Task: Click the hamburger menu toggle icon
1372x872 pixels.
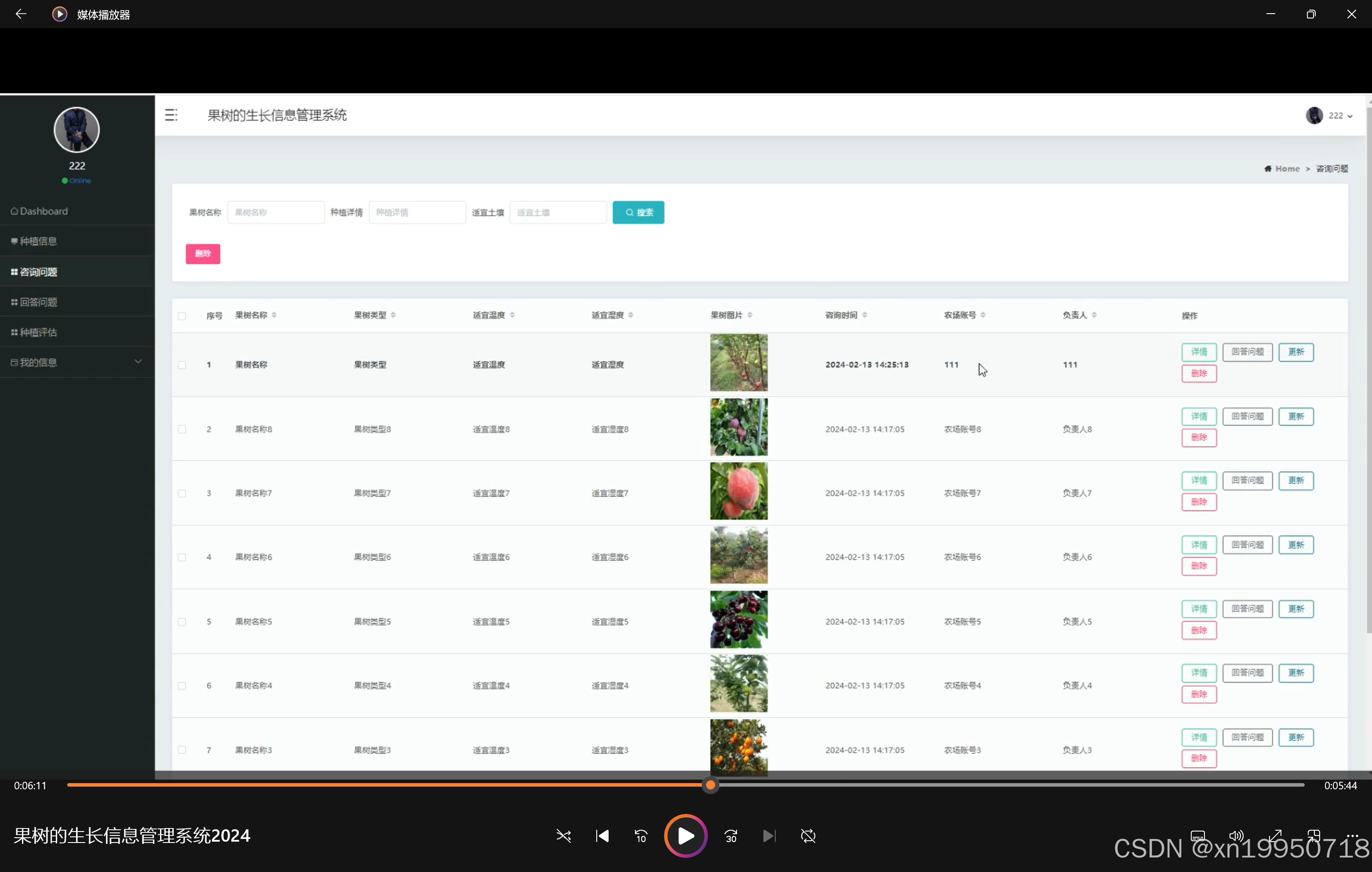Action: pyautogui.click(x=171, y=115)
